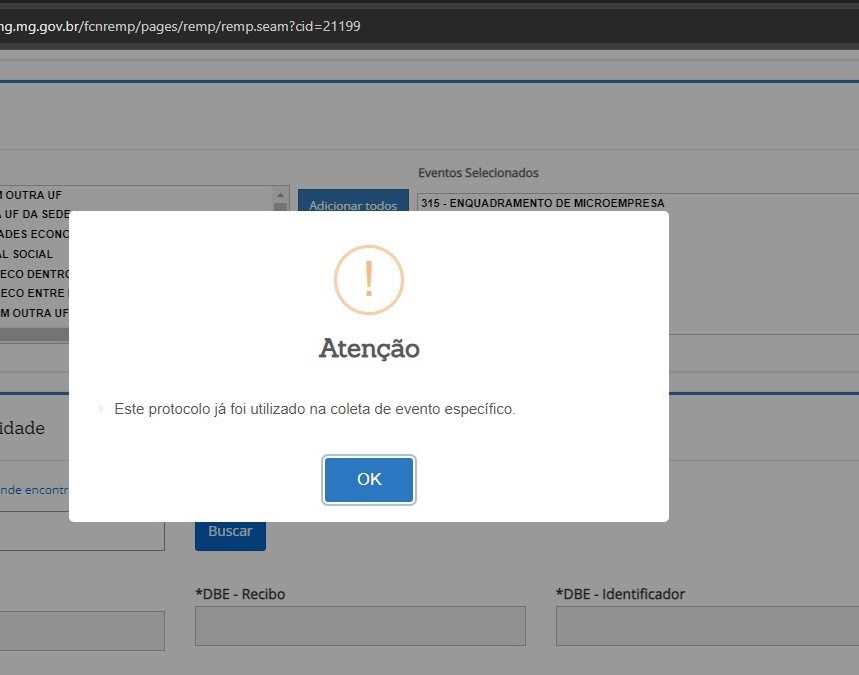
Task: Select the ECO ENTRE list row
Action: click(x=35, y=293)
